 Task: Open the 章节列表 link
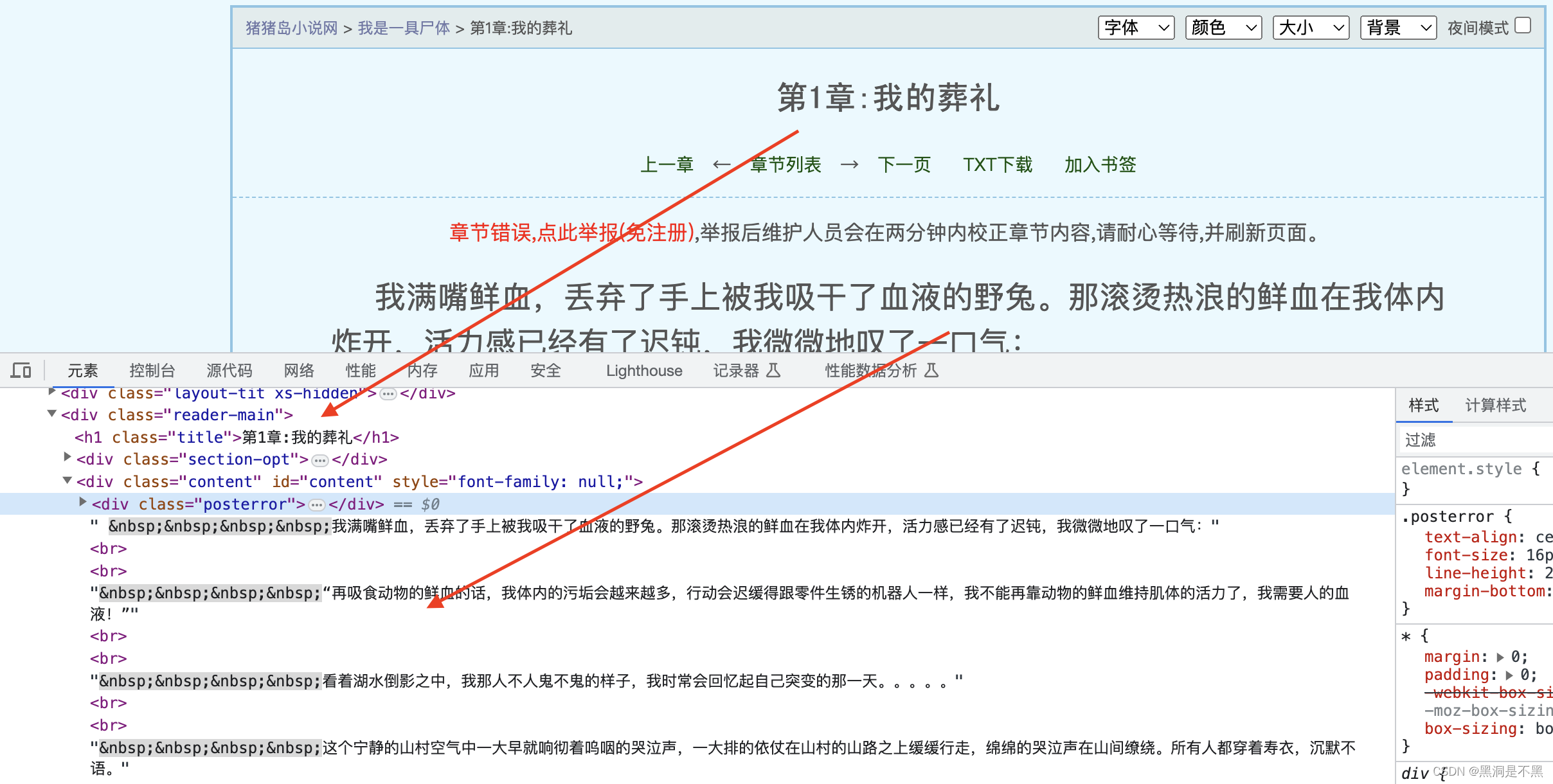(785, 165)
